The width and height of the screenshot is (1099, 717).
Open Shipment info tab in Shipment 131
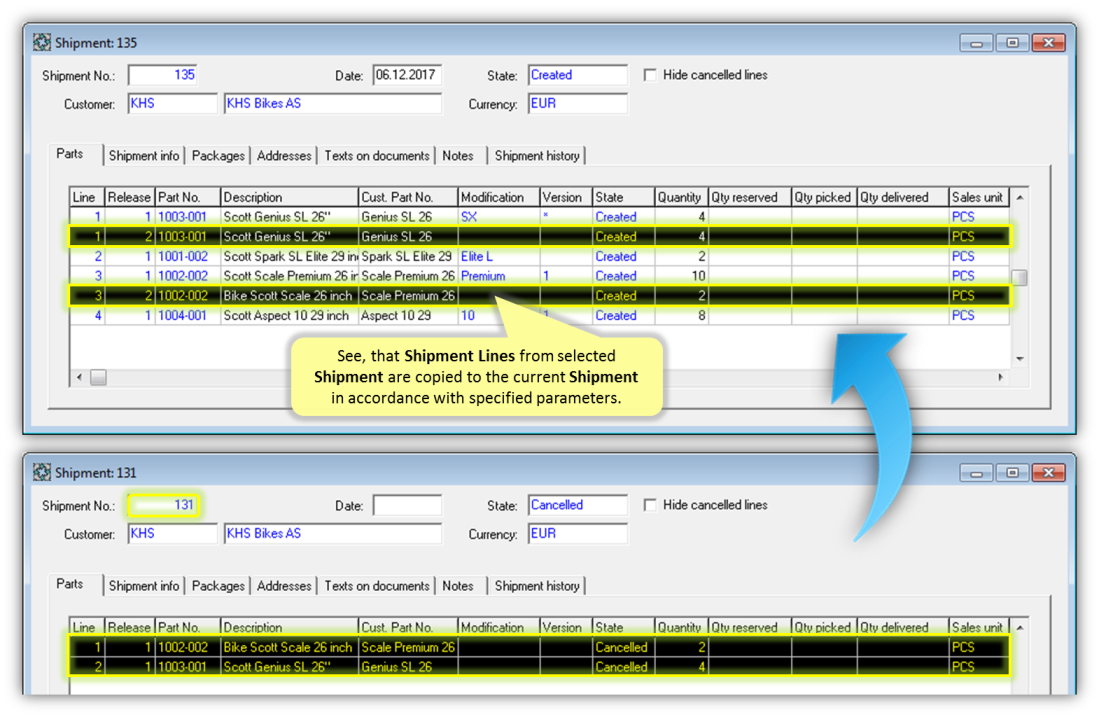(144, 586)
